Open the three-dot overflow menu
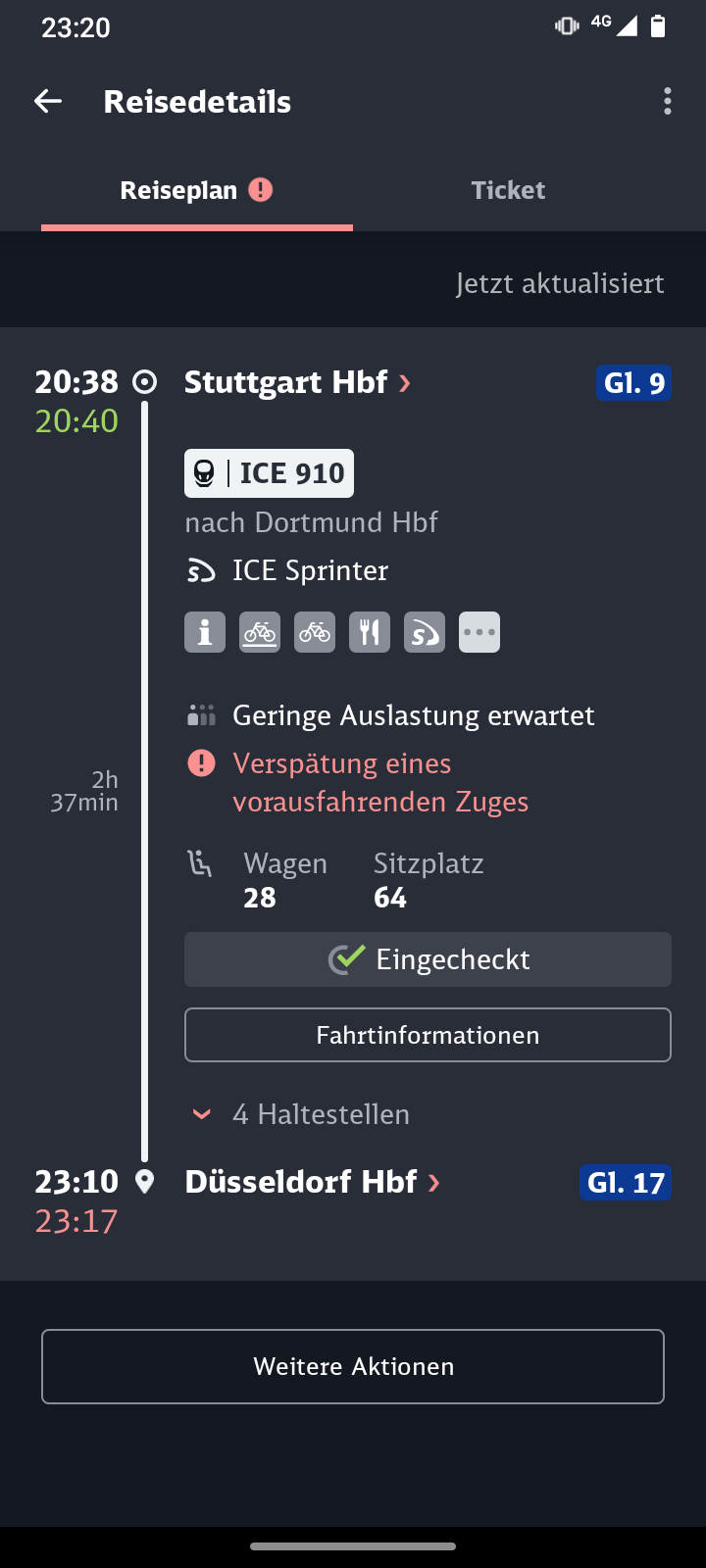The height and width of the screenshot is (1568, 706). point(668,101)
